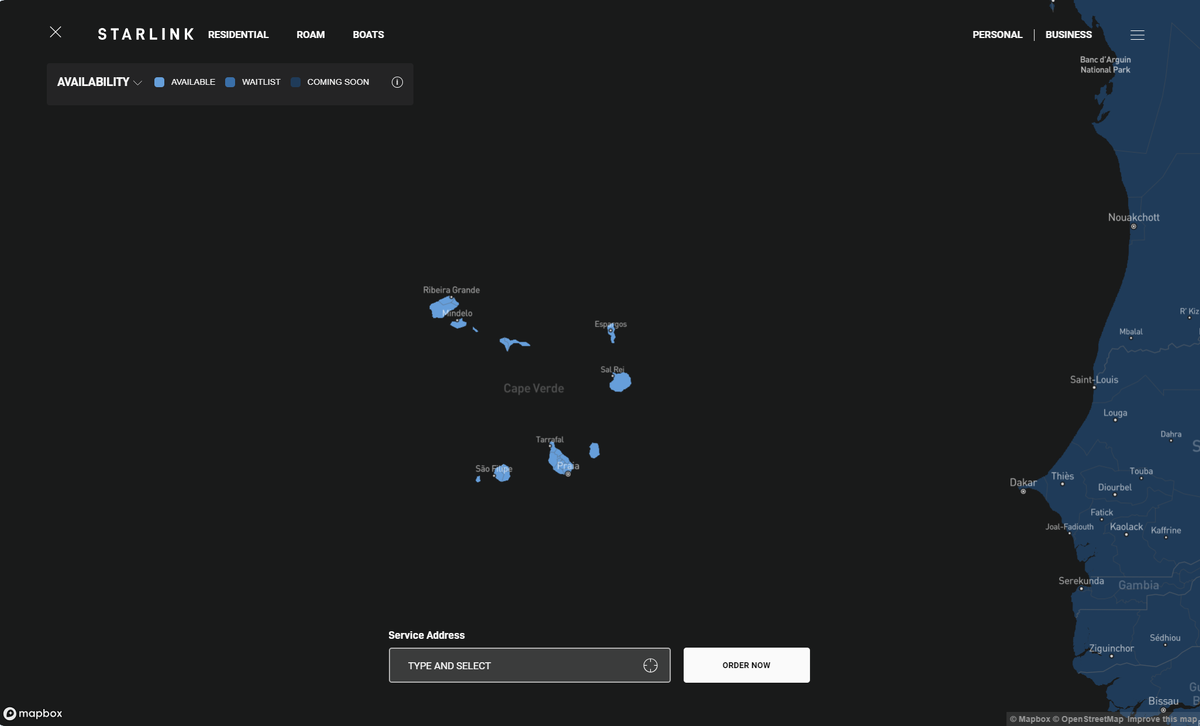
Task: Click the Joal-Fadiouth label
Action: coord(1069,527)
